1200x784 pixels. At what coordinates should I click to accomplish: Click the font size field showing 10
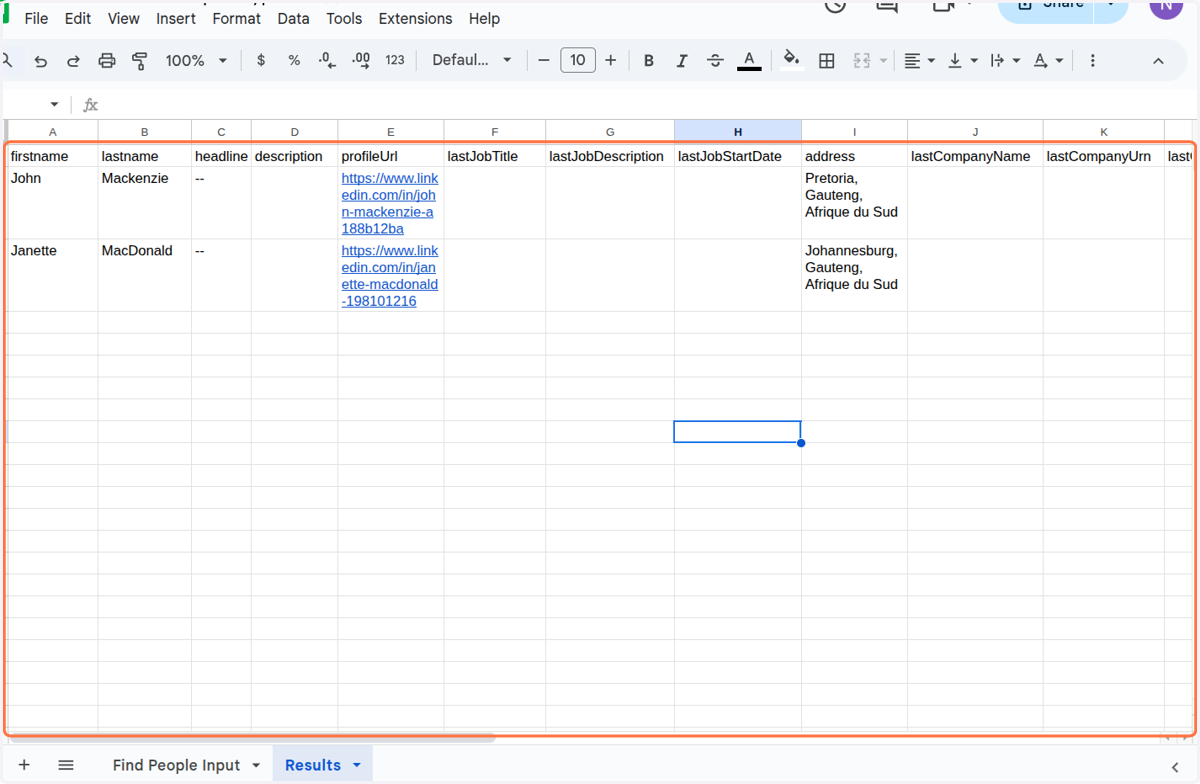coord(578,60)
